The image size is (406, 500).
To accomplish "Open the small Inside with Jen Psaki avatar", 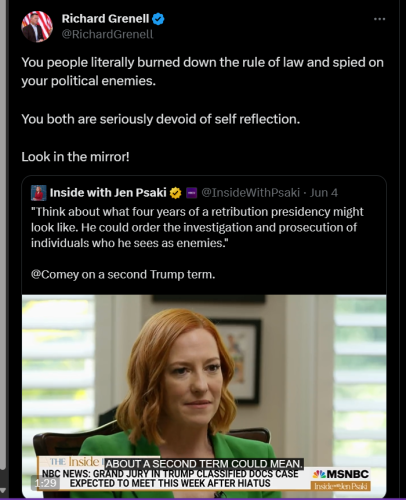I will [38, 193].
